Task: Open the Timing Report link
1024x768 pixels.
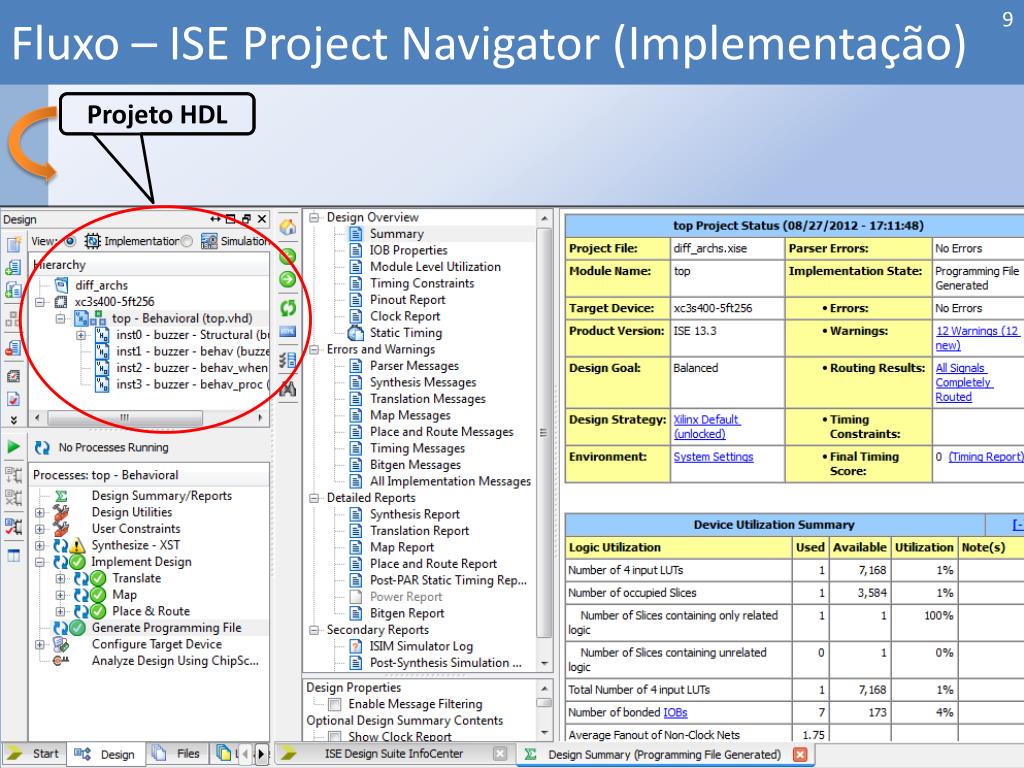Action: (985, 457)
